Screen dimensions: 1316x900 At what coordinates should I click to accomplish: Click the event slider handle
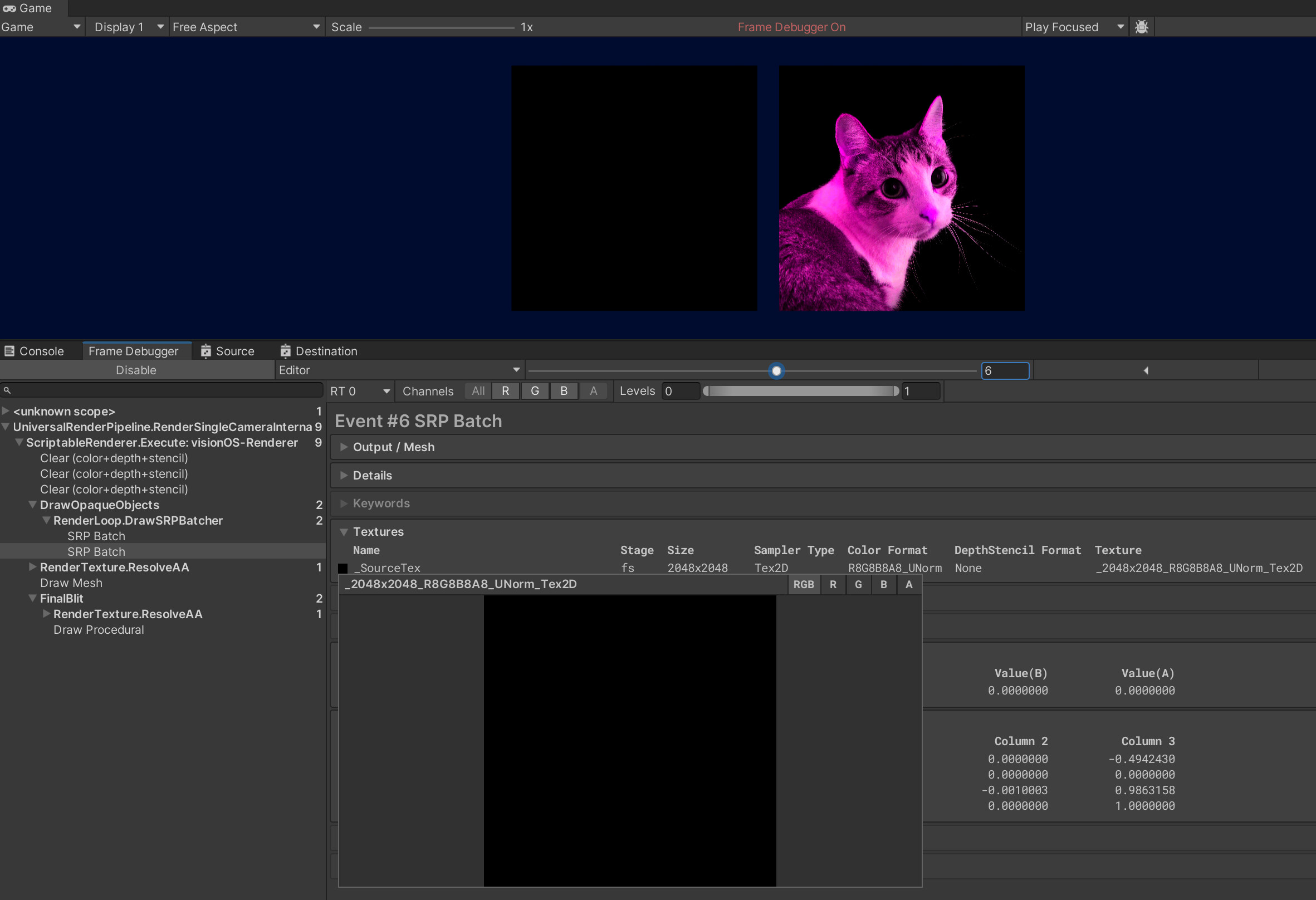(776, 371)
